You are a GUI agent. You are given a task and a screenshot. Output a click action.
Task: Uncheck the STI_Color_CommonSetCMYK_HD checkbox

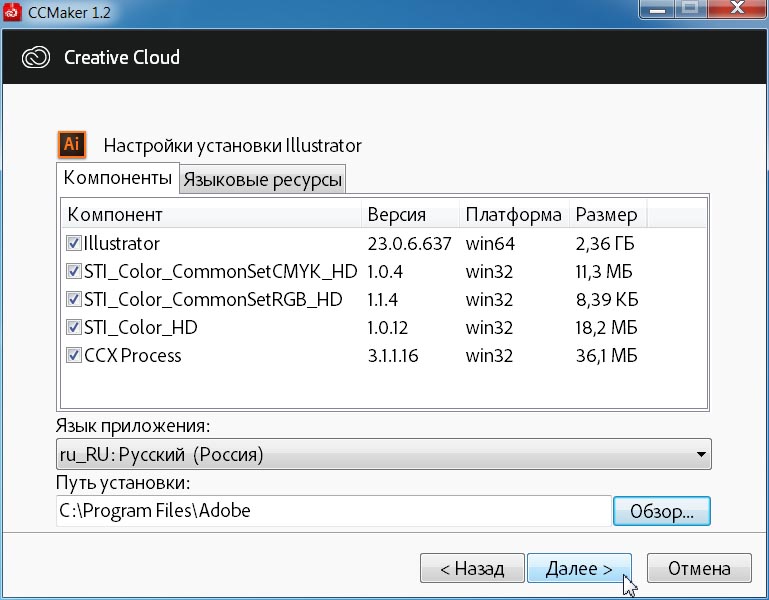coord(74,271)
